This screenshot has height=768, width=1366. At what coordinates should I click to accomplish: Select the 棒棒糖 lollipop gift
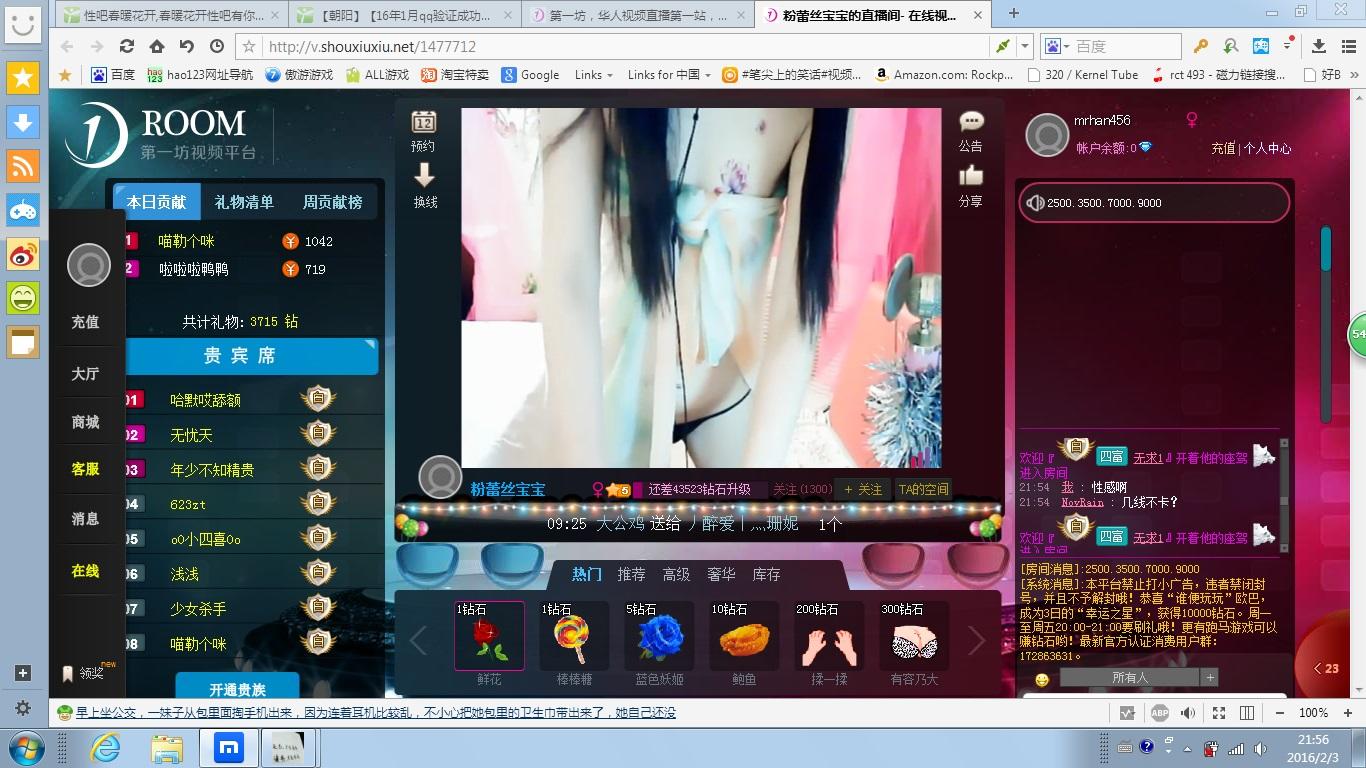point(574,635)
